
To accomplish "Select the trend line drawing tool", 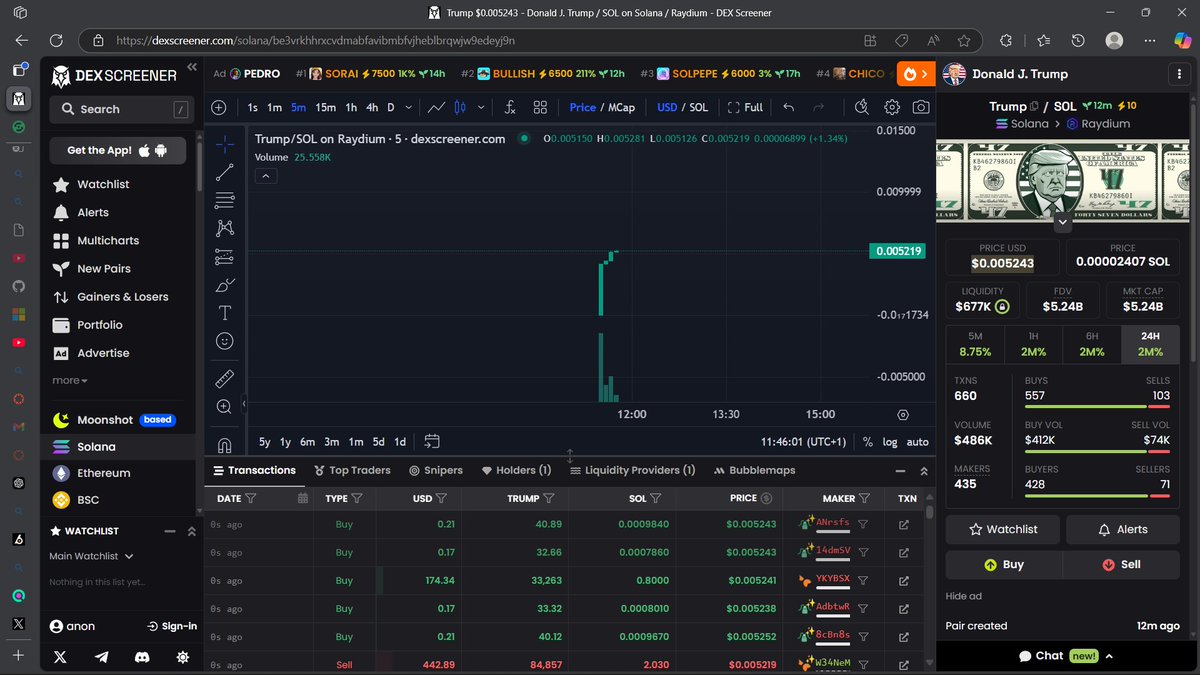I will click(x=225, y=172).
